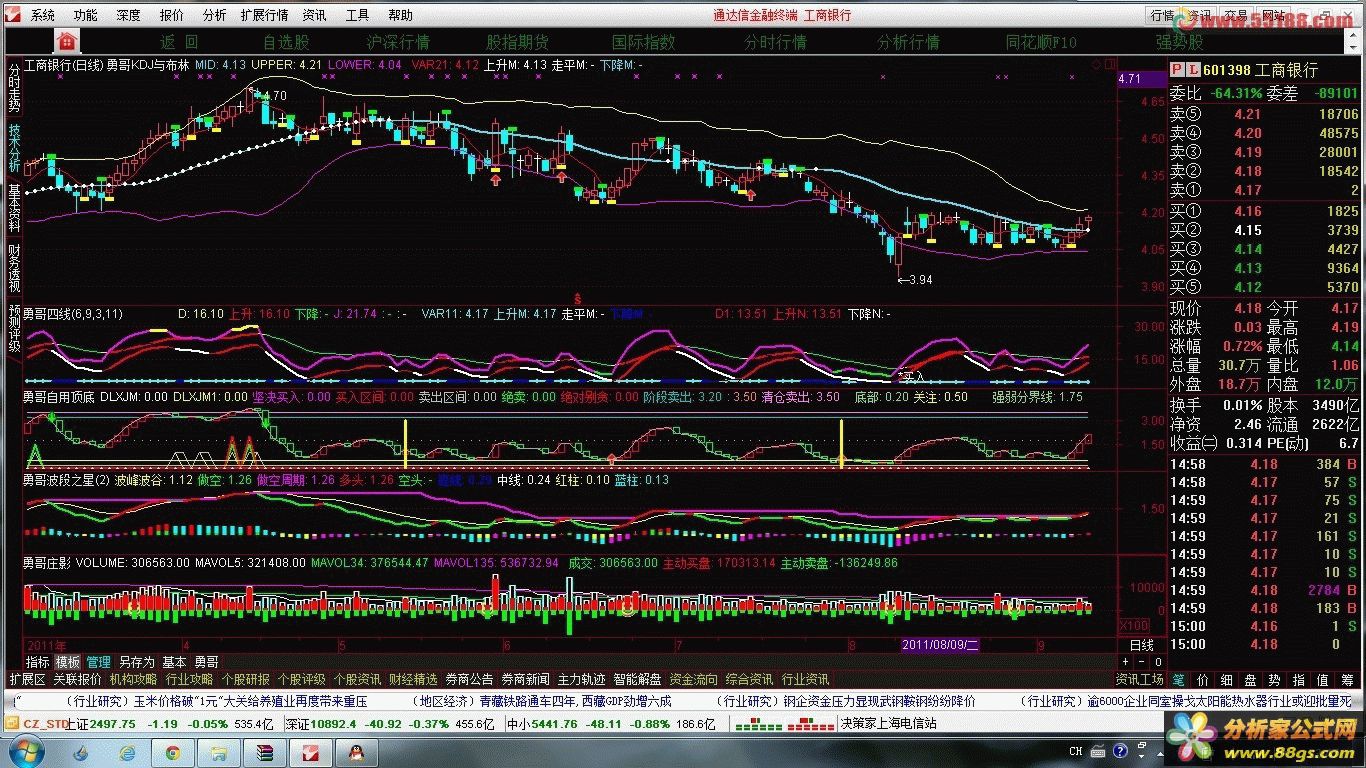Select the 预测评级 side tab

pyautogui.click(x=13, y=327)
